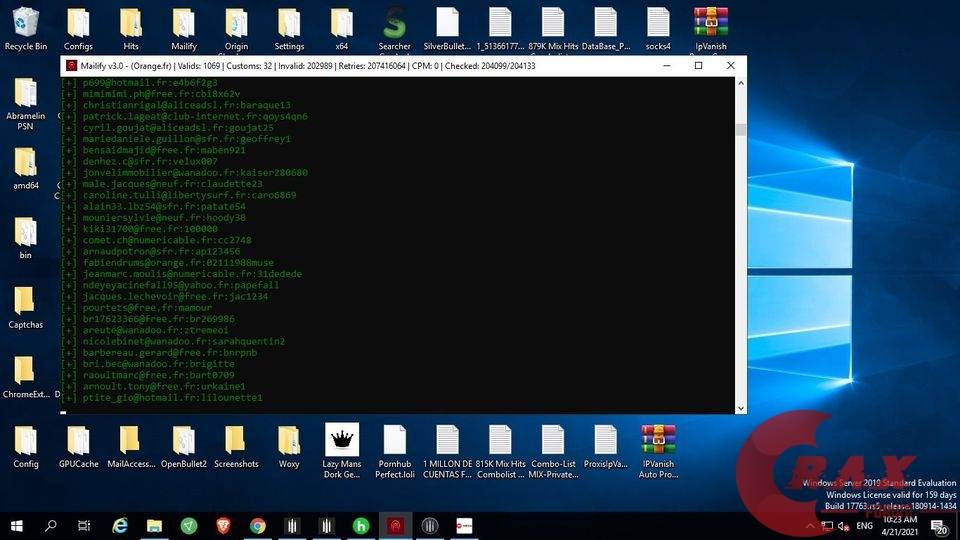Screen dimensions: 960x540
Task: Open the Combo-List MIX-Private file
Action: (x=553, y=452)
